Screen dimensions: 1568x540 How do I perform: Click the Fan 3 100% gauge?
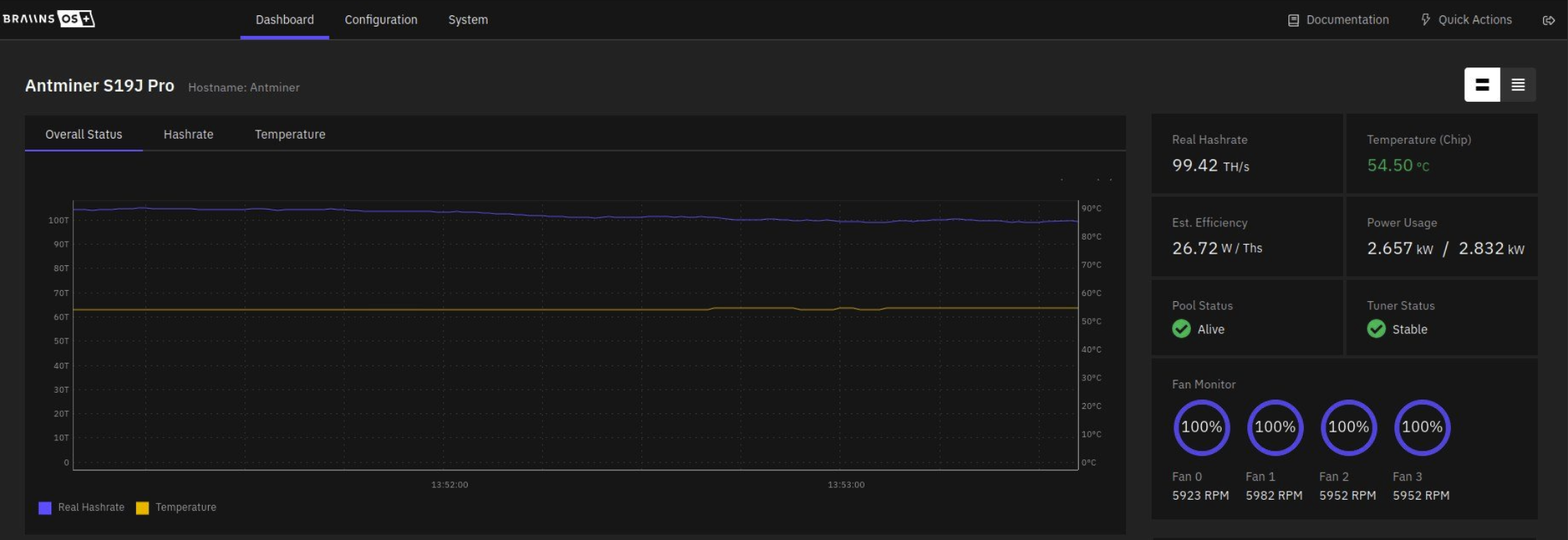(x=1422, y=427)
